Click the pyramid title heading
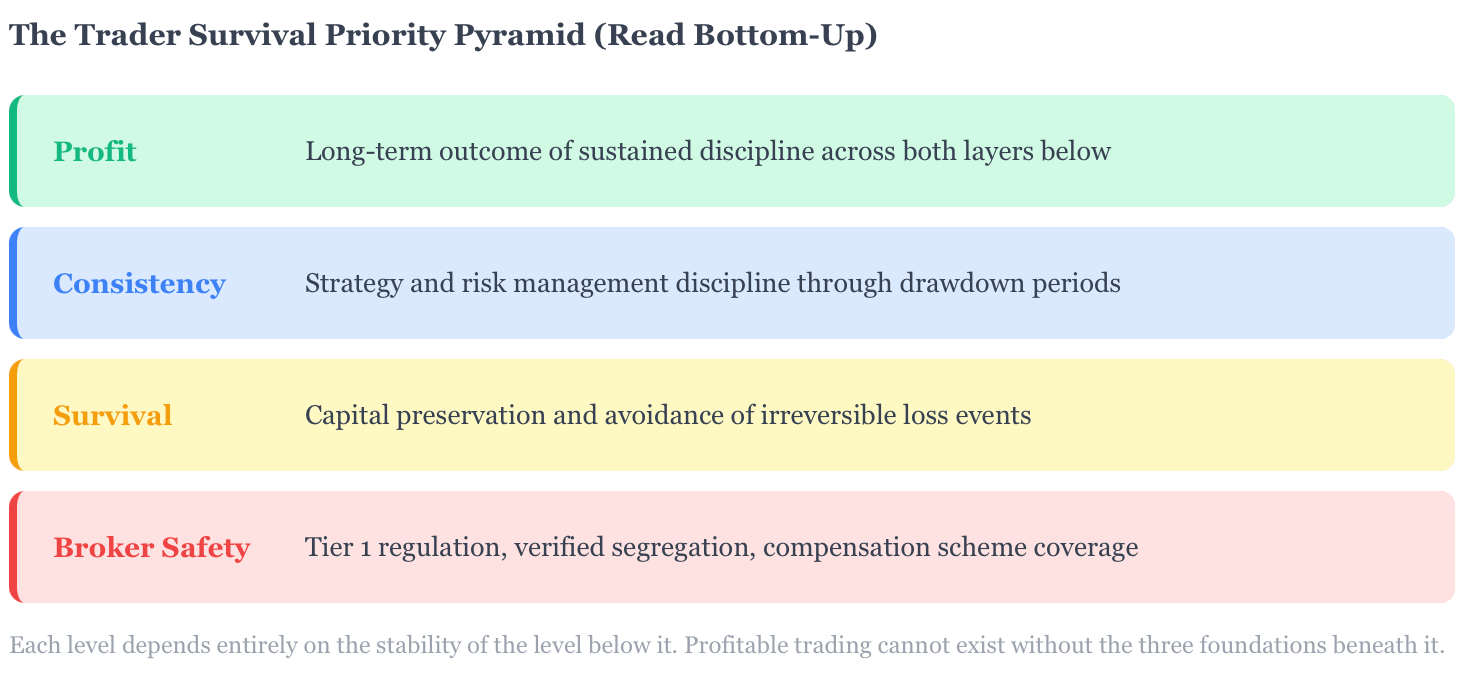 [443, 35]
